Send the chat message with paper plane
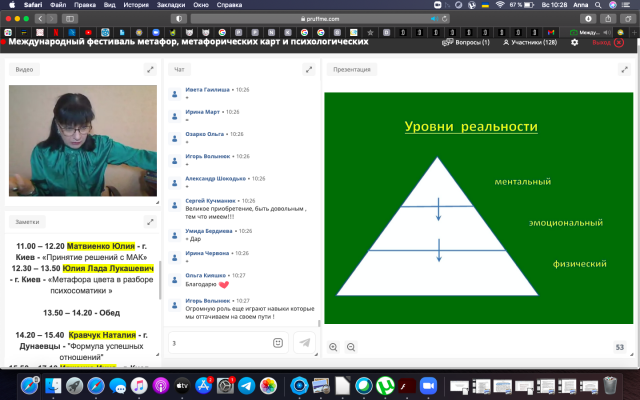 [x=304, y=342]
